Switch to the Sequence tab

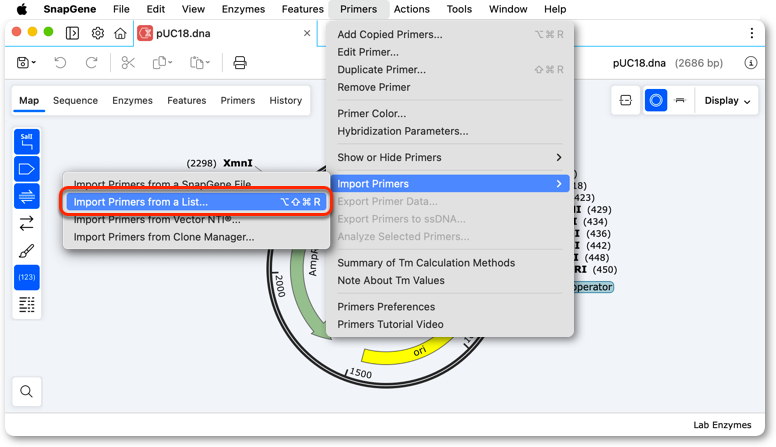75,100
